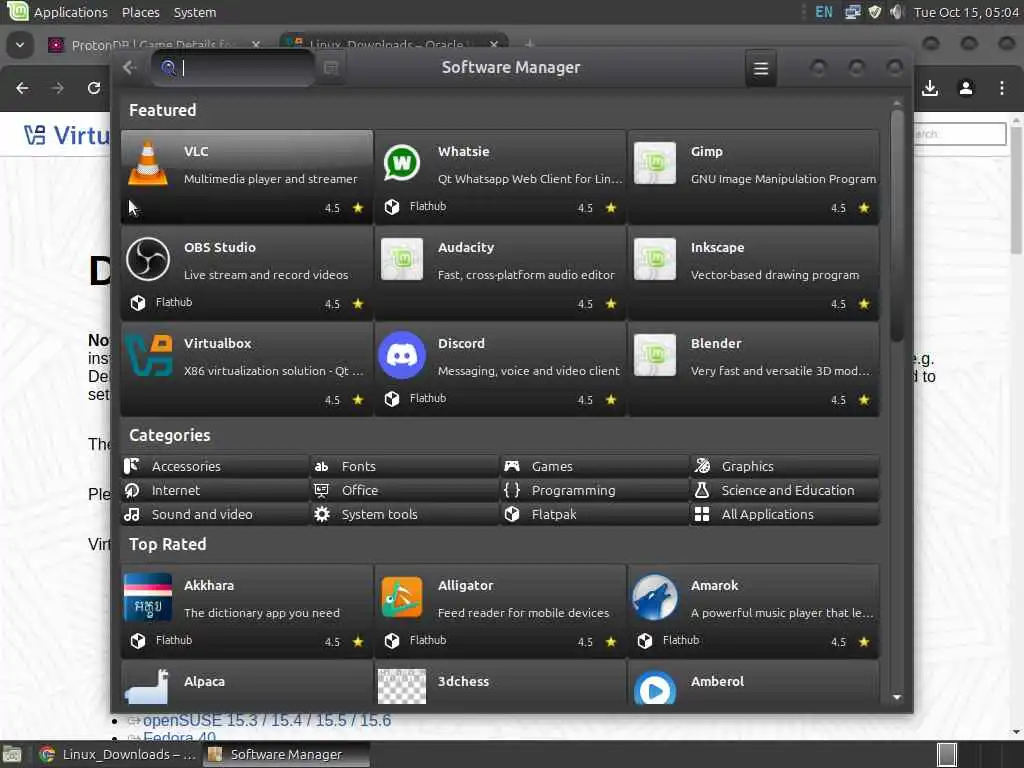Open the Accessories category

215,466
